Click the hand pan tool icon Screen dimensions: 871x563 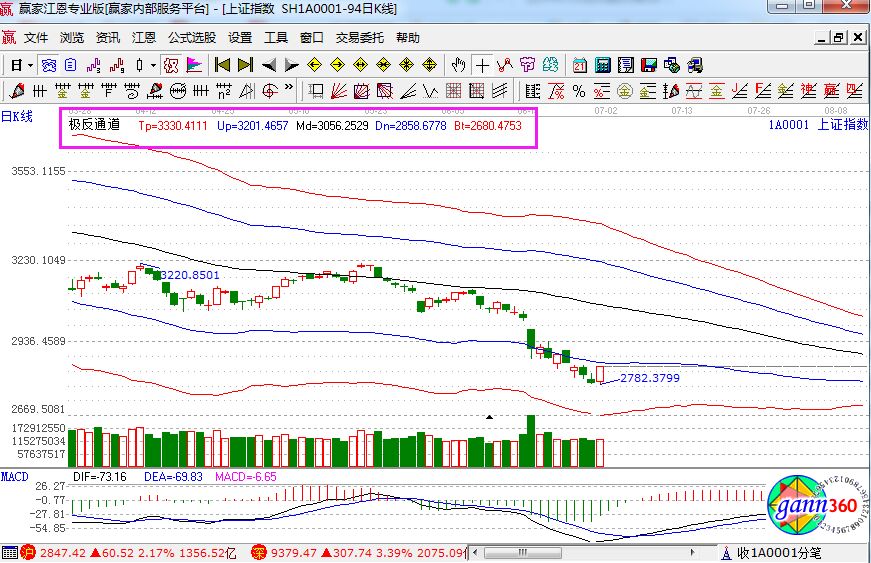coord(459,65)
